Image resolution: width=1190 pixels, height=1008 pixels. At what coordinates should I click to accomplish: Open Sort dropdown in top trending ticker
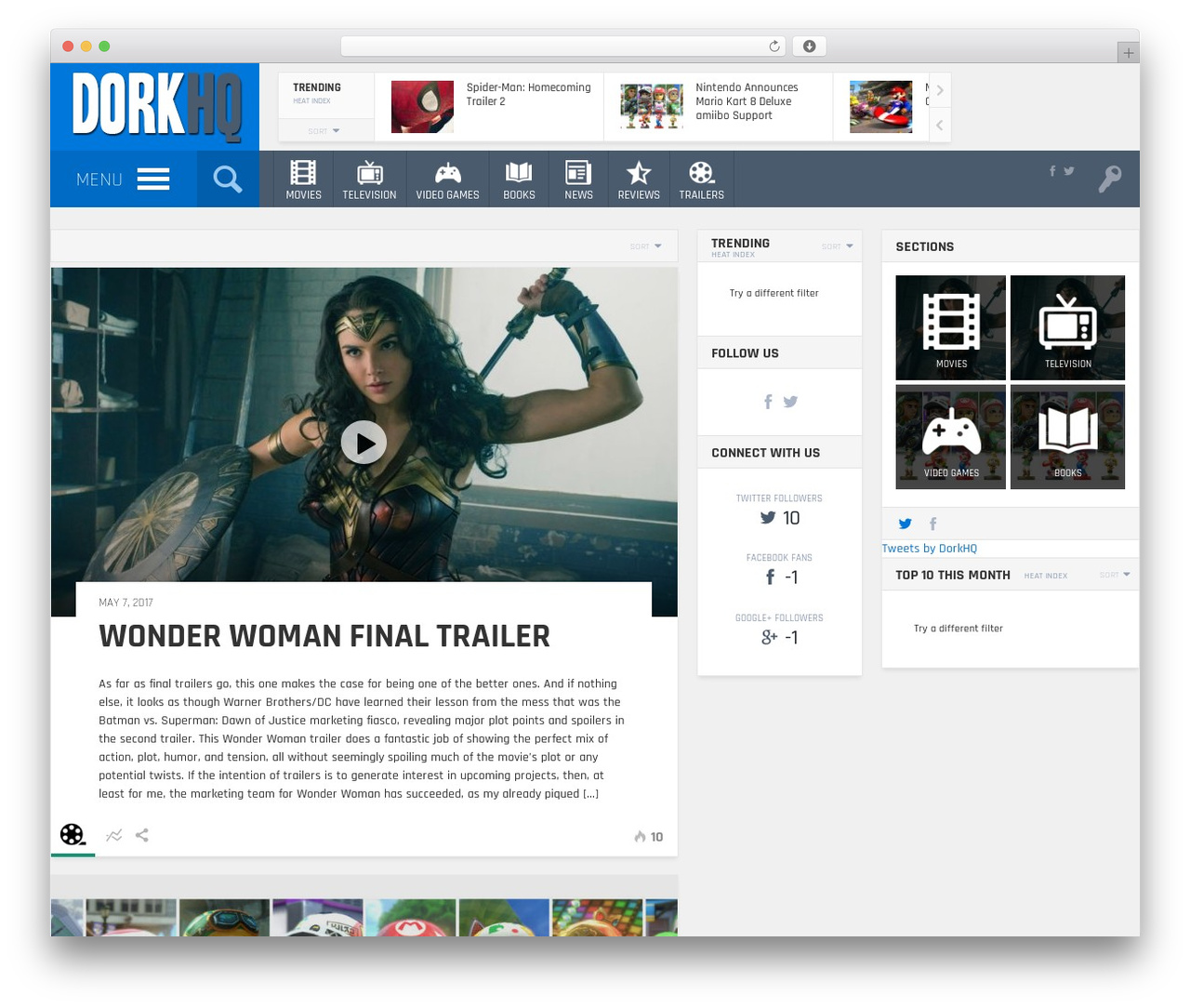point(324,131)
